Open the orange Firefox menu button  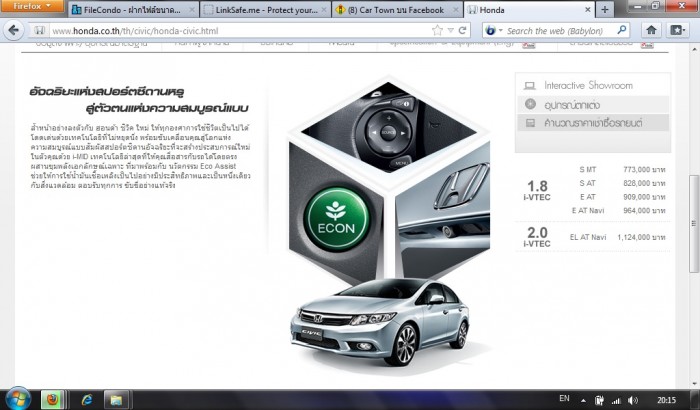[x=32, y=6]
